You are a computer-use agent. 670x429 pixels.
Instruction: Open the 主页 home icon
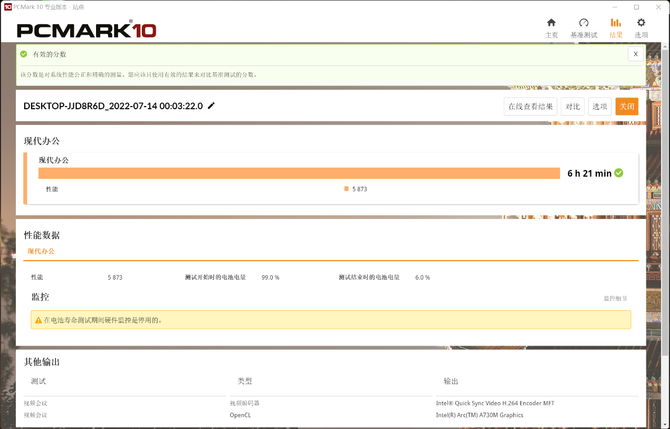pyautogui.click(x=551, y=23)
